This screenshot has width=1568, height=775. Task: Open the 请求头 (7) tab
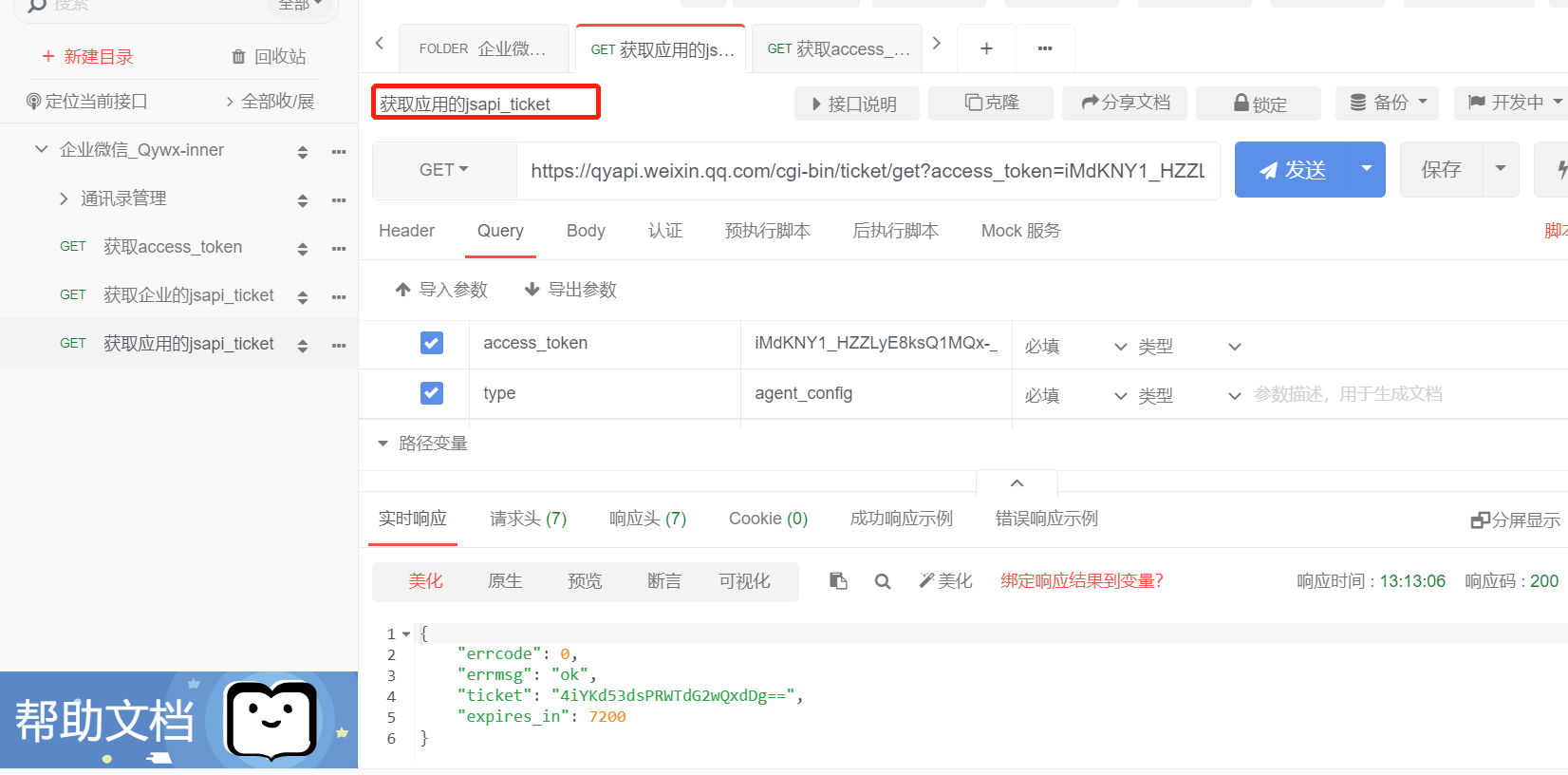(x=529, y=519)
